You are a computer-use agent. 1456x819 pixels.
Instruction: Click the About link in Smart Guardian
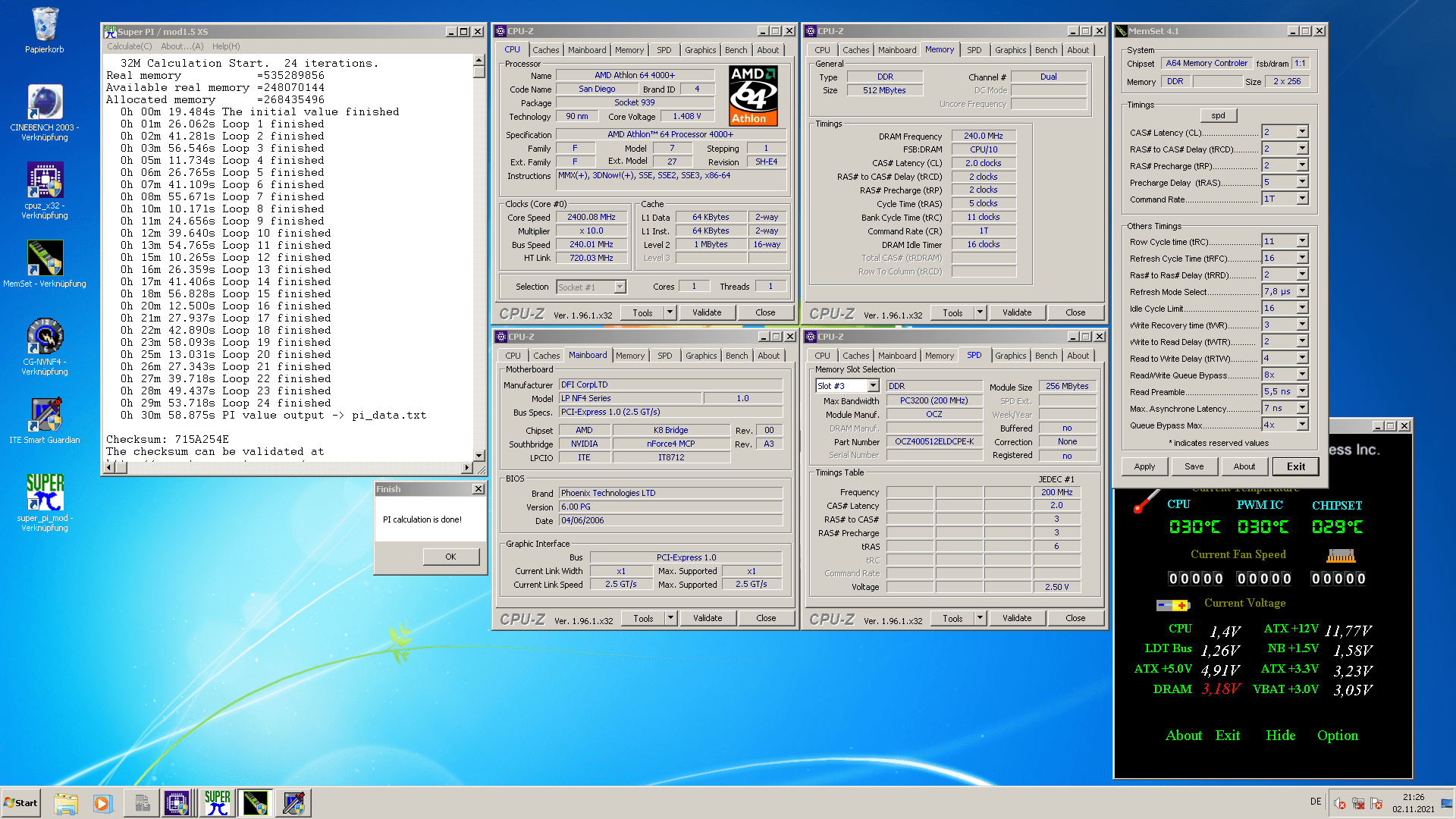(x=1183, y=735)
